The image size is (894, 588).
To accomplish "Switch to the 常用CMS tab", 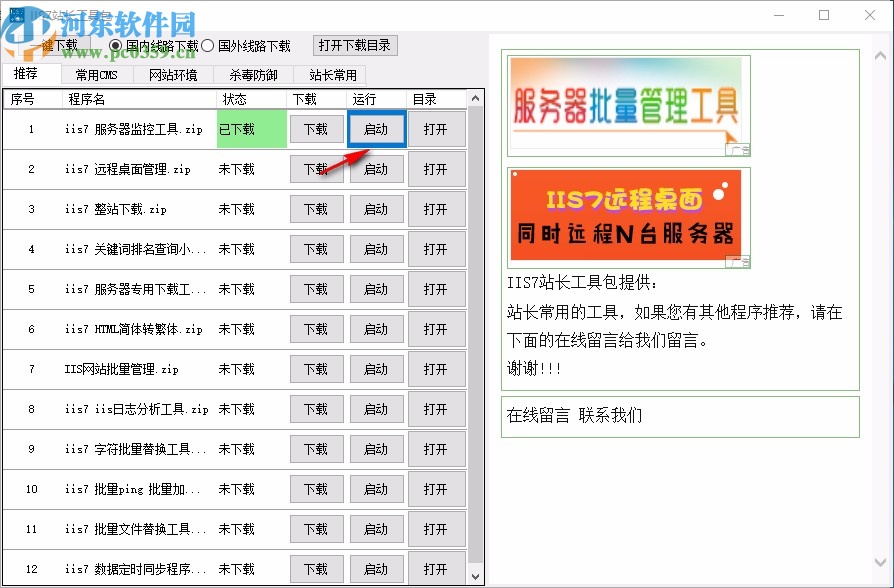I will 96,73.
